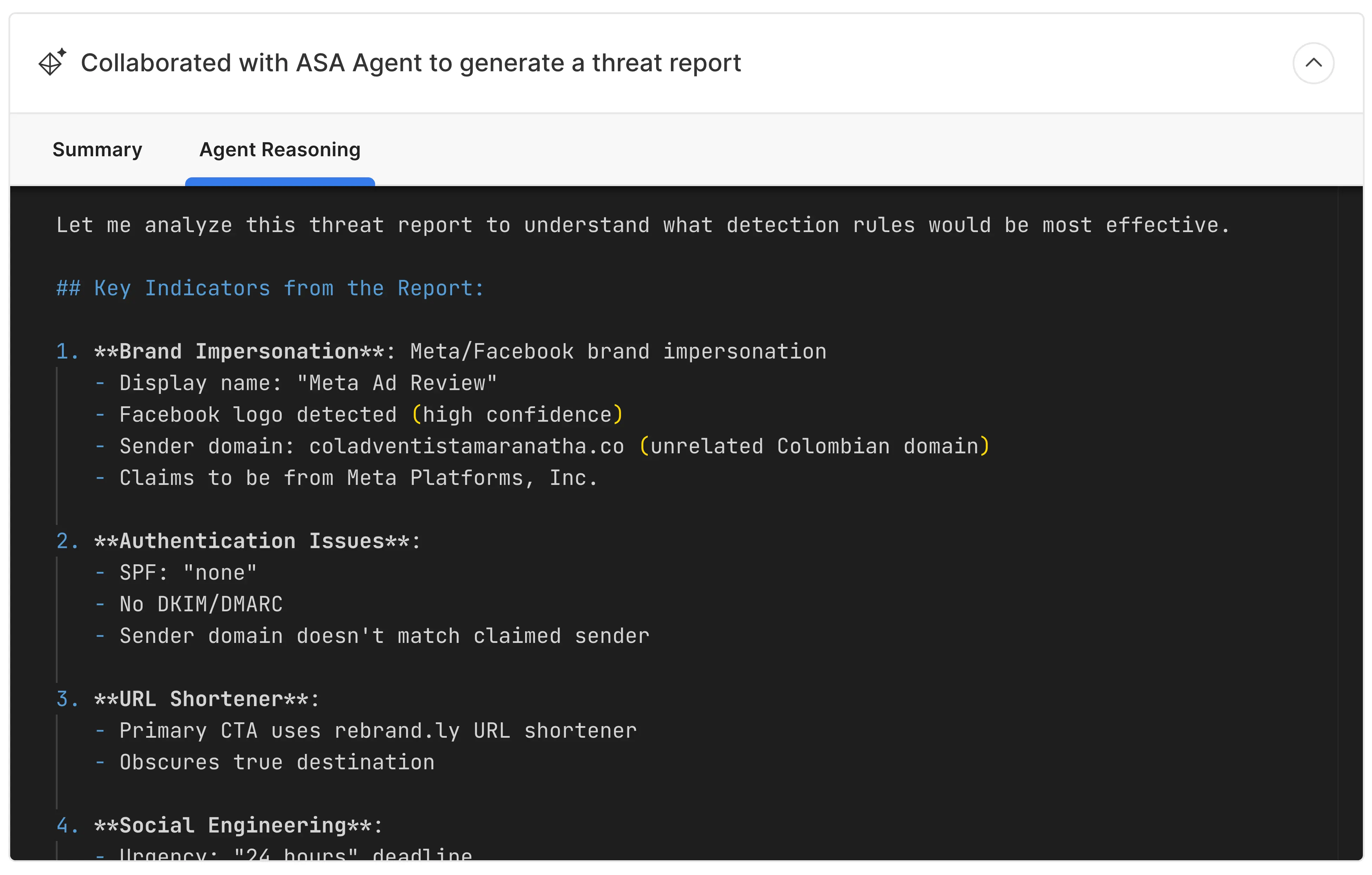Click the 'Social Engineering' list heading
The width and height of the screenshot is (1372, 875).
point(238,825)
